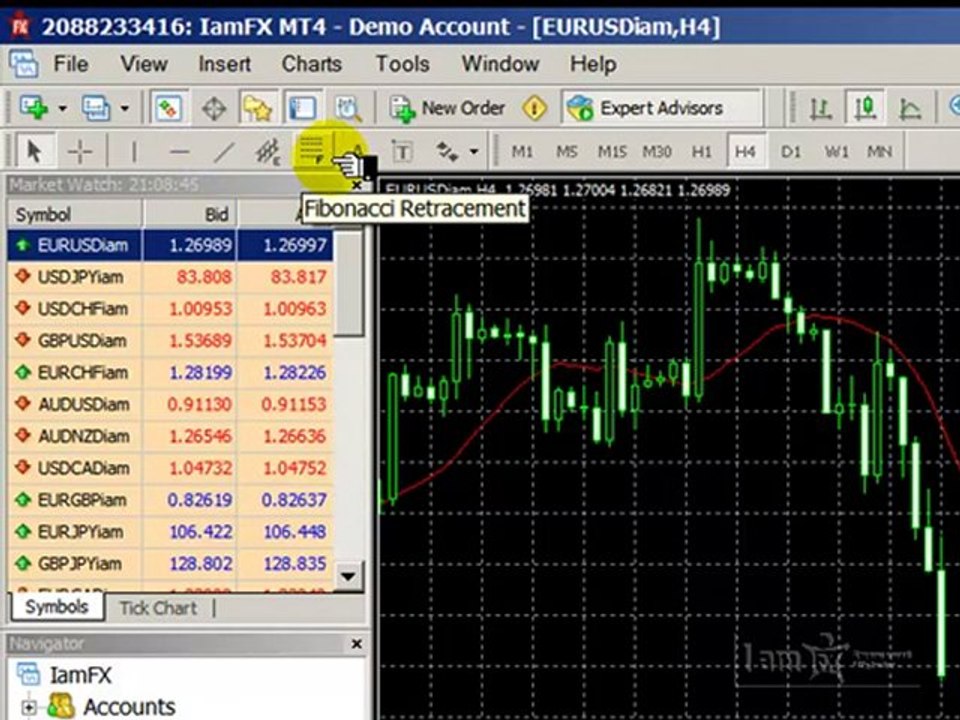Select the EURCHFiam symbol
Screen dimensions: 960x720
click(x=83, y=372)
